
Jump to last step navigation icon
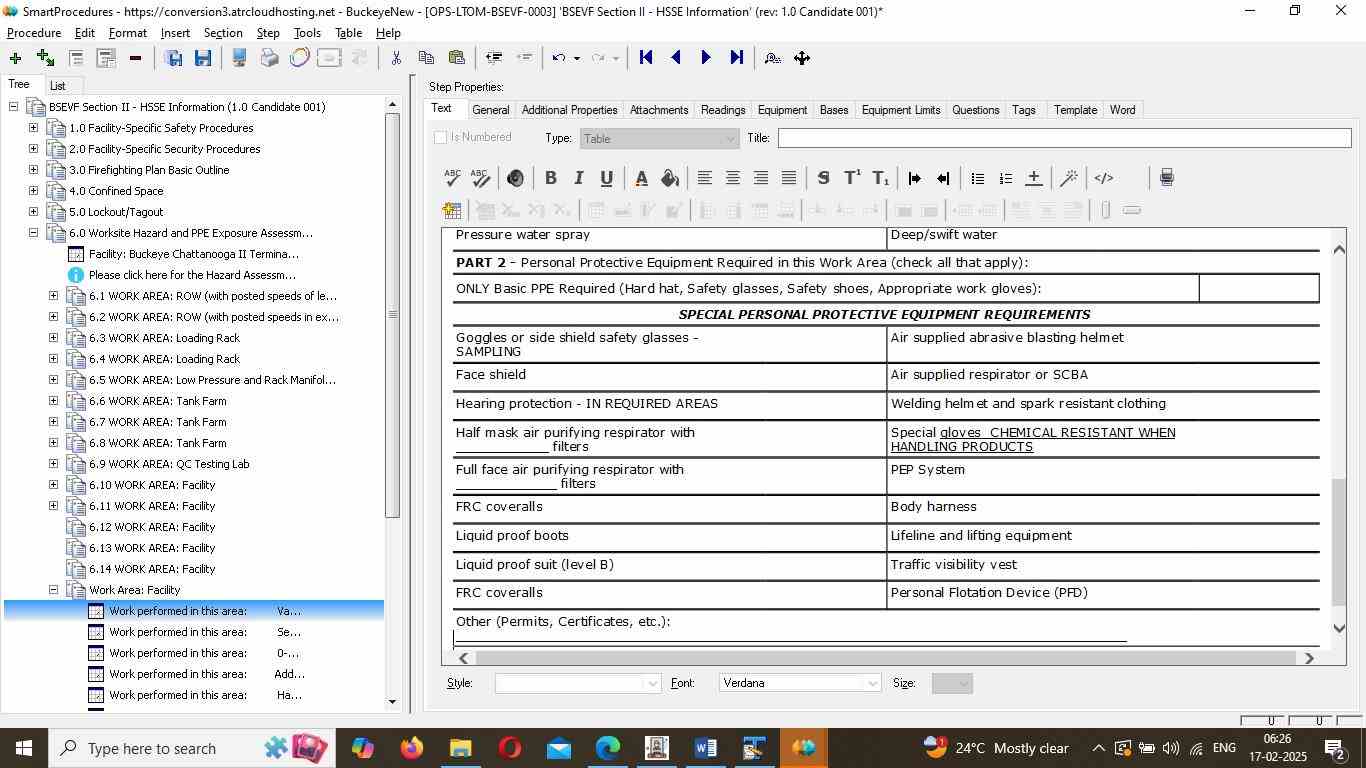coord(737,58)
